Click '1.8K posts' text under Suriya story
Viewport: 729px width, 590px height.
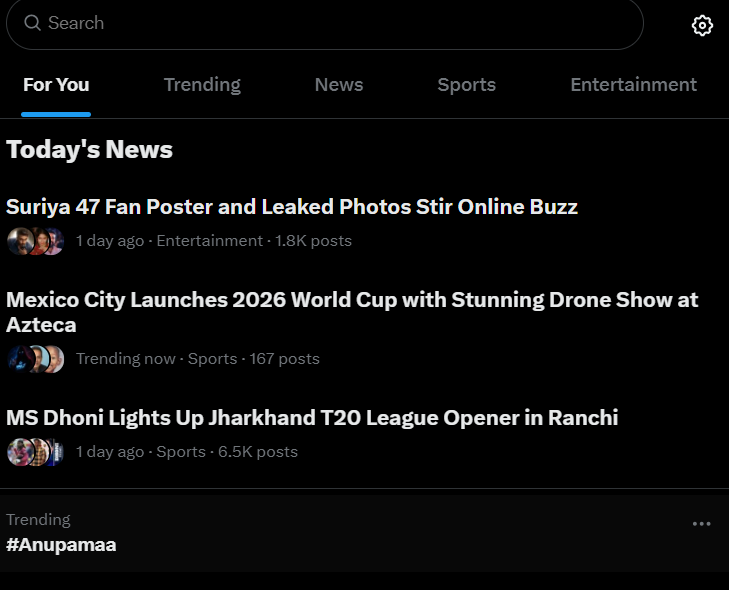(313, 241)
